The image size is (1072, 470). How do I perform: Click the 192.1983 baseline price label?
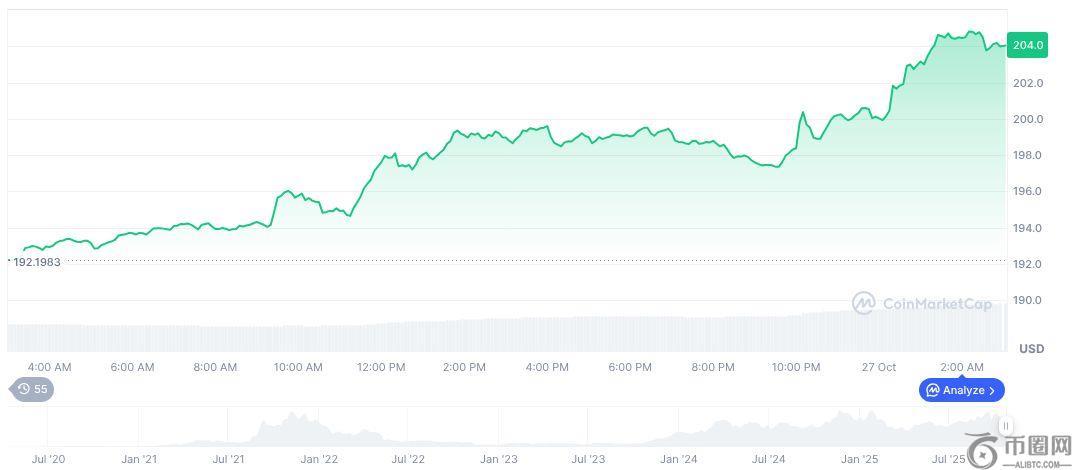(x=35, y=262)
